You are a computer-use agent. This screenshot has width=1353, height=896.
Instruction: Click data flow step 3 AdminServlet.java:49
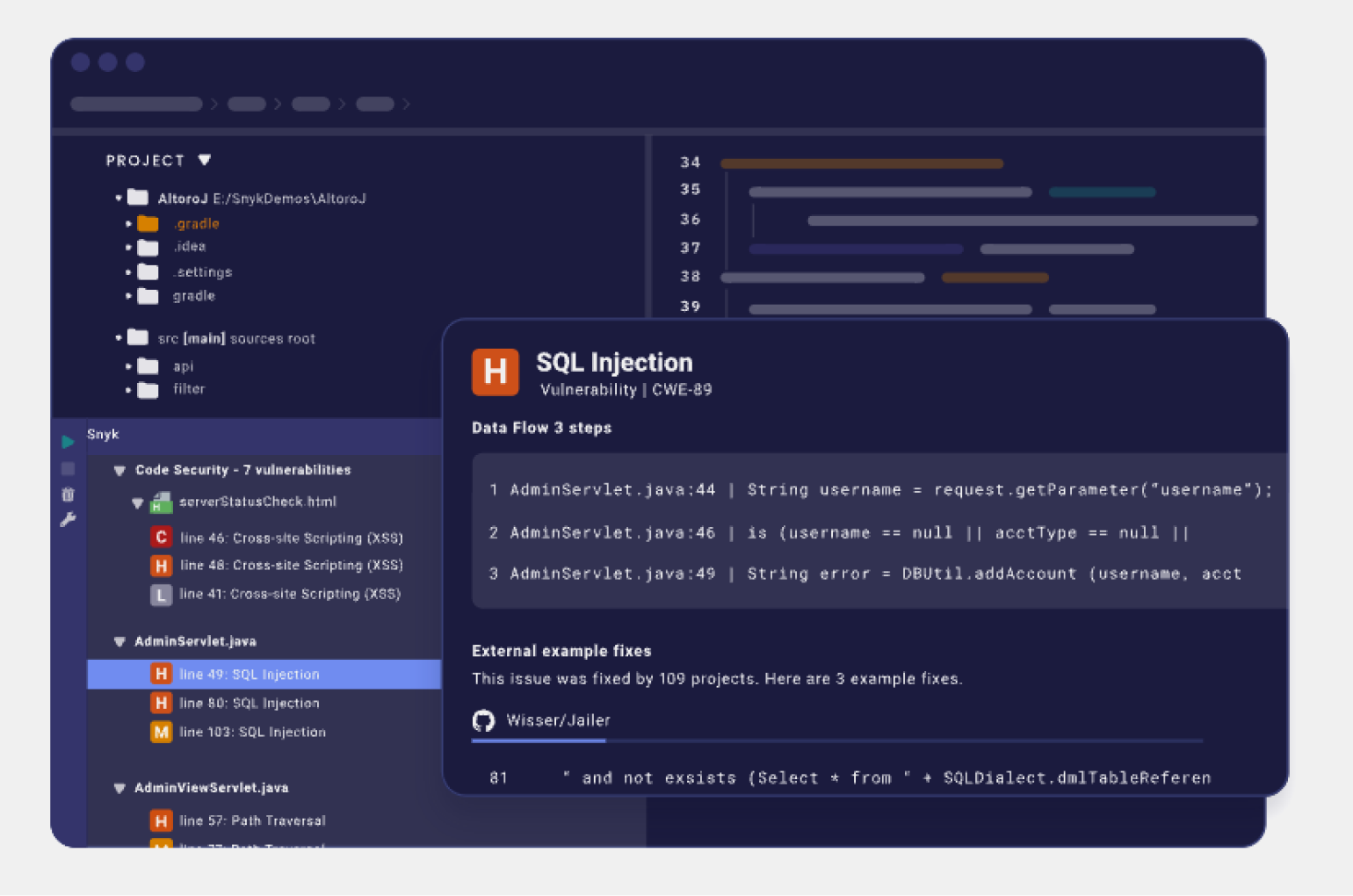point(612,574)
